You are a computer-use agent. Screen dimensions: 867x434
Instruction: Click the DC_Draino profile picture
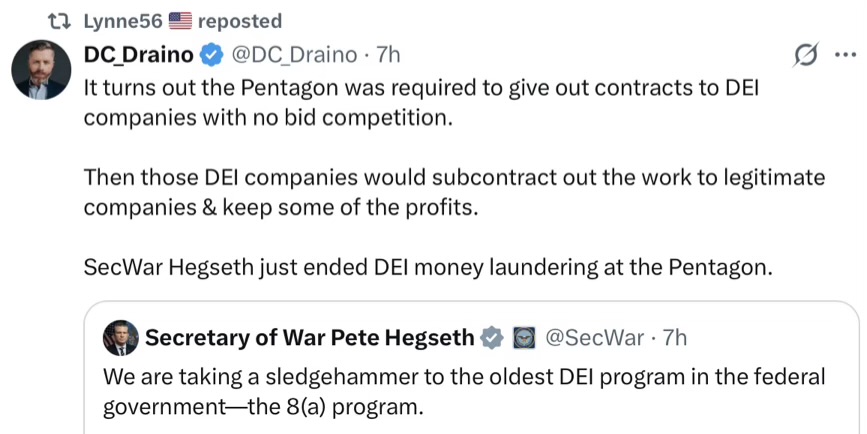[40, 72]
